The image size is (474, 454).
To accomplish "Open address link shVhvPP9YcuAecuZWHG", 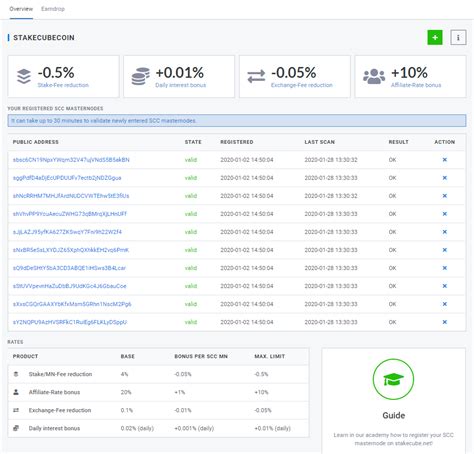I will click(x=70, y=214).
